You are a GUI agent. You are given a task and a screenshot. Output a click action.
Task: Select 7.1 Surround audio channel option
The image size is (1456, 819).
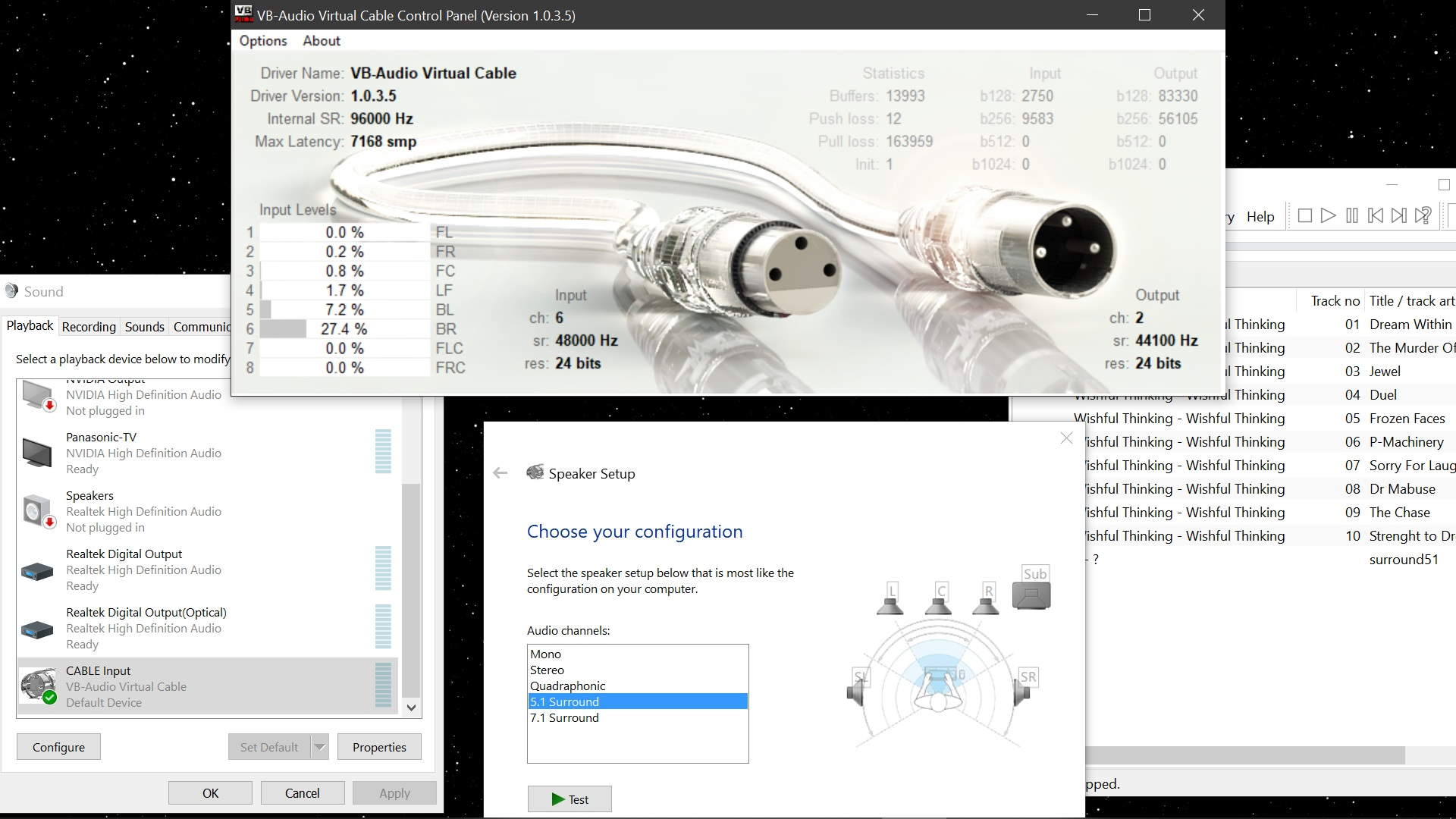638,717
